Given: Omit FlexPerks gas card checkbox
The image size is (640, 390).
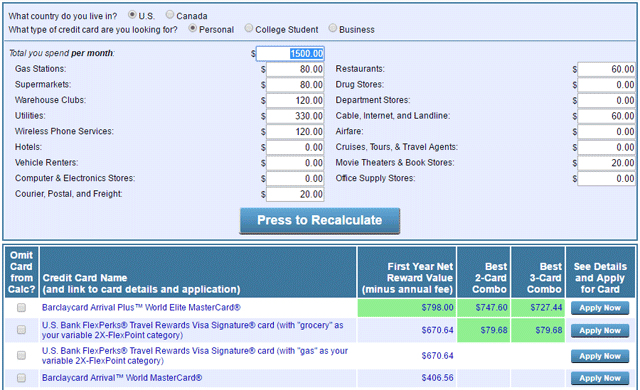Looking at the screenshot, I should 21,355.
